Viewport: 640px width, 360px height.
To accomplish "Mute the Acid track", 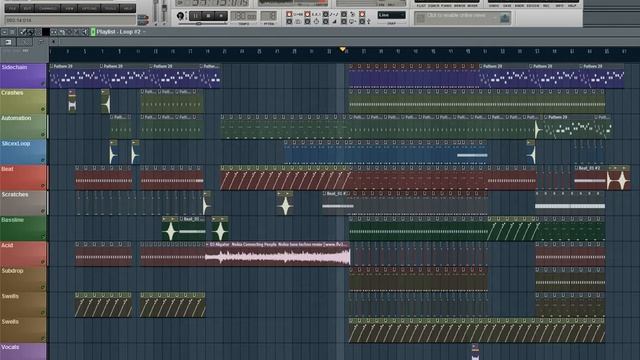I will tap(42, 261).
